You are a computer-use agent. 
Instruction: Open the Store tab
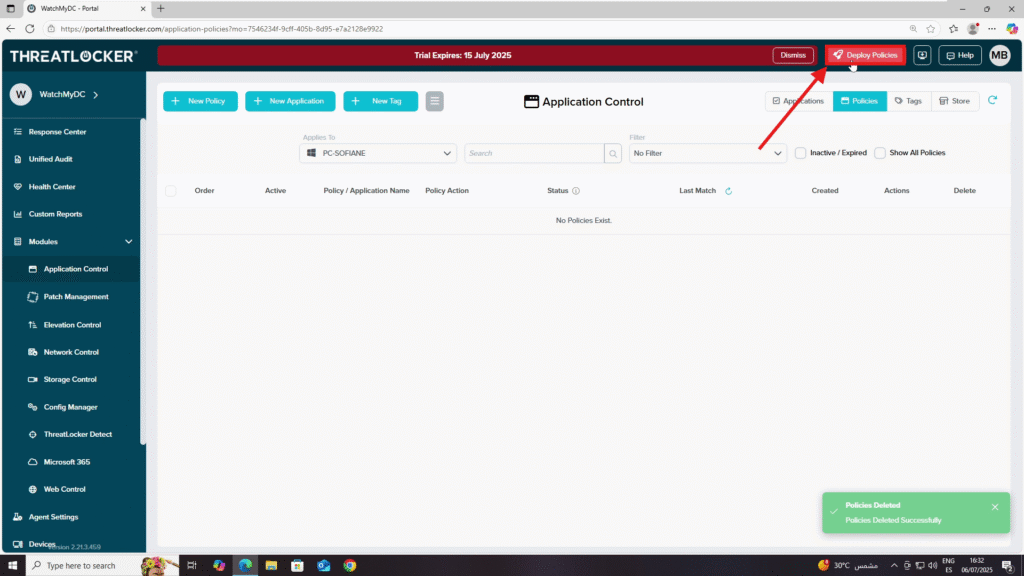click(x=955, y=101)
